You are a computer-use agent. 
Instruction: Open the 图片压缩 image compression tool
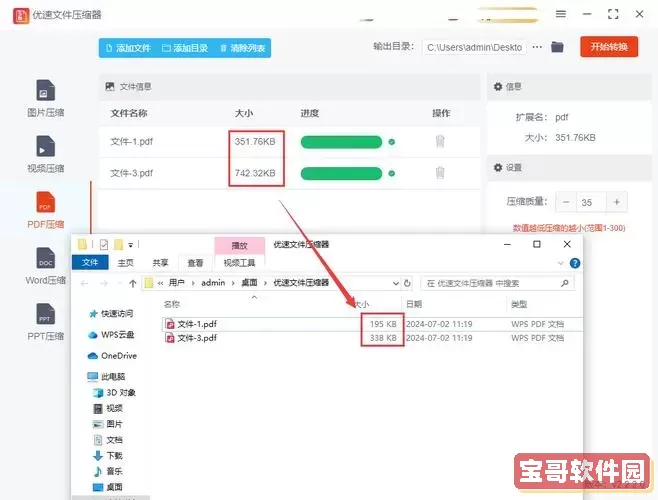(45, 99)
